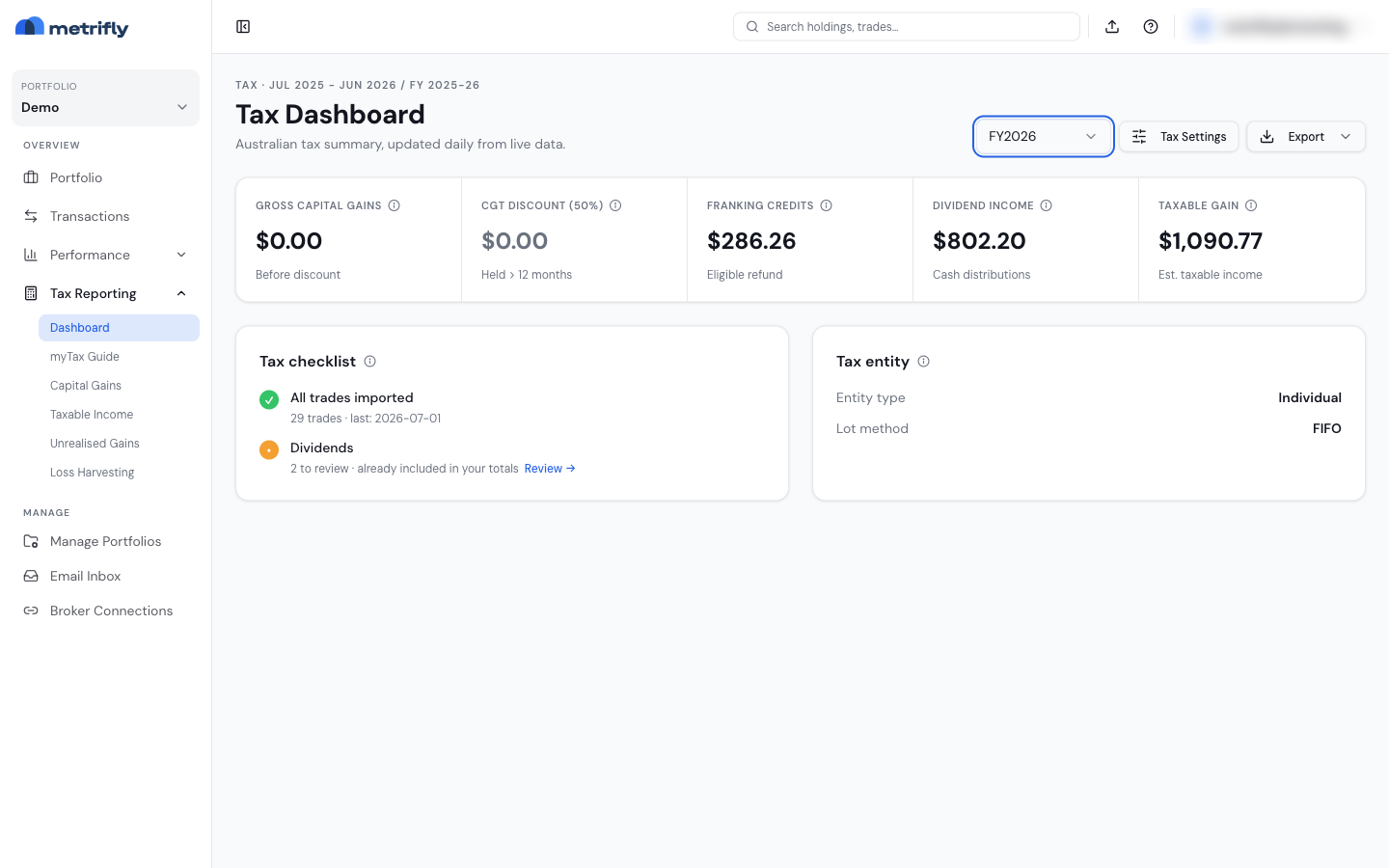Click the Tax Reporting calculator icon
The height and width of the screenshot is (868, 1389).
pyautogui.click(x=31, y=293)
